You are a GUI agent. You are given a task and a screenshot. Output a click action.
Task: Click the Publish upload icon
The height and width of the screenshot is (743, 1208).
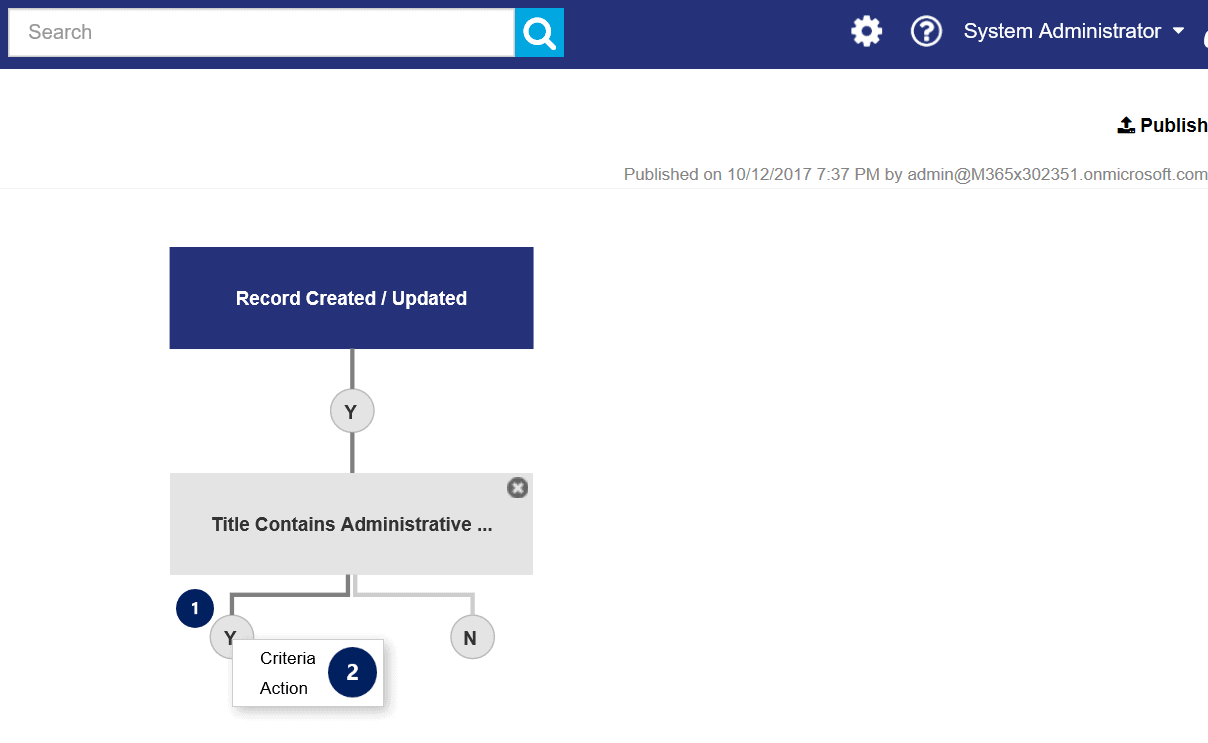1126,125
